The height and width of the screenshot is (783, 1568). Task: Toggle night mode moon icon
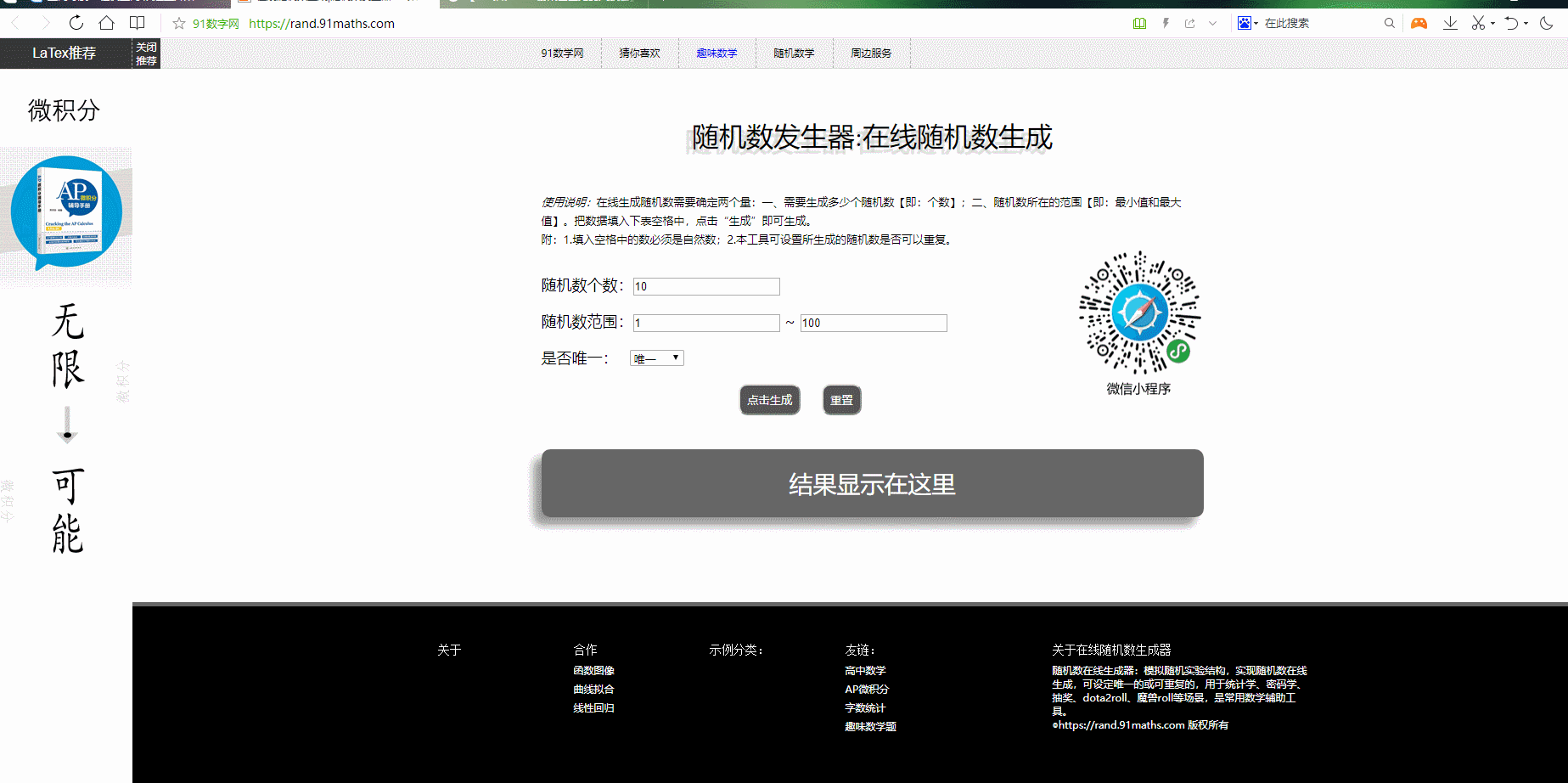coord(1546,23)
